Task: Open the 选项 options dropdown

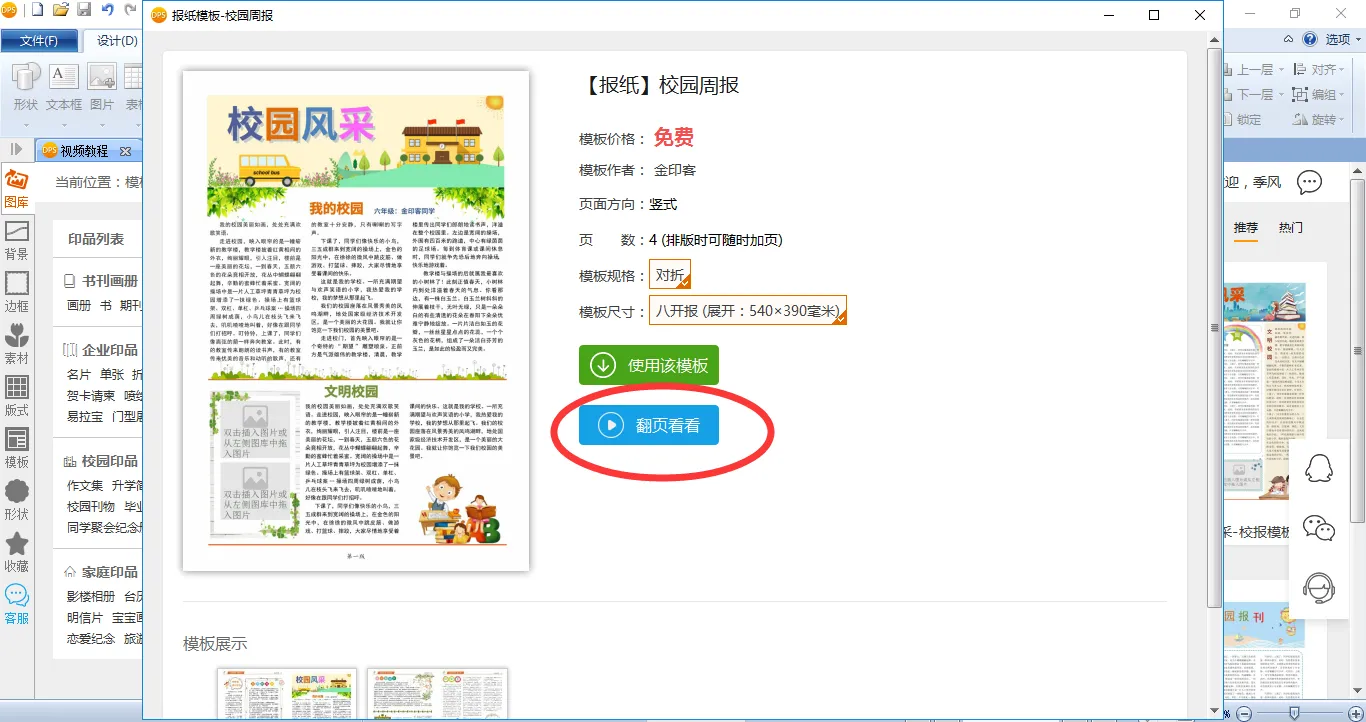Action: coord(1344,40)
